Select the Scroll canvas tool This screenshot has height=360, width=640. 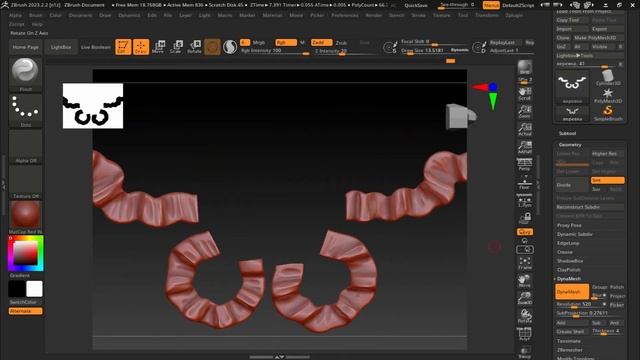524,93
